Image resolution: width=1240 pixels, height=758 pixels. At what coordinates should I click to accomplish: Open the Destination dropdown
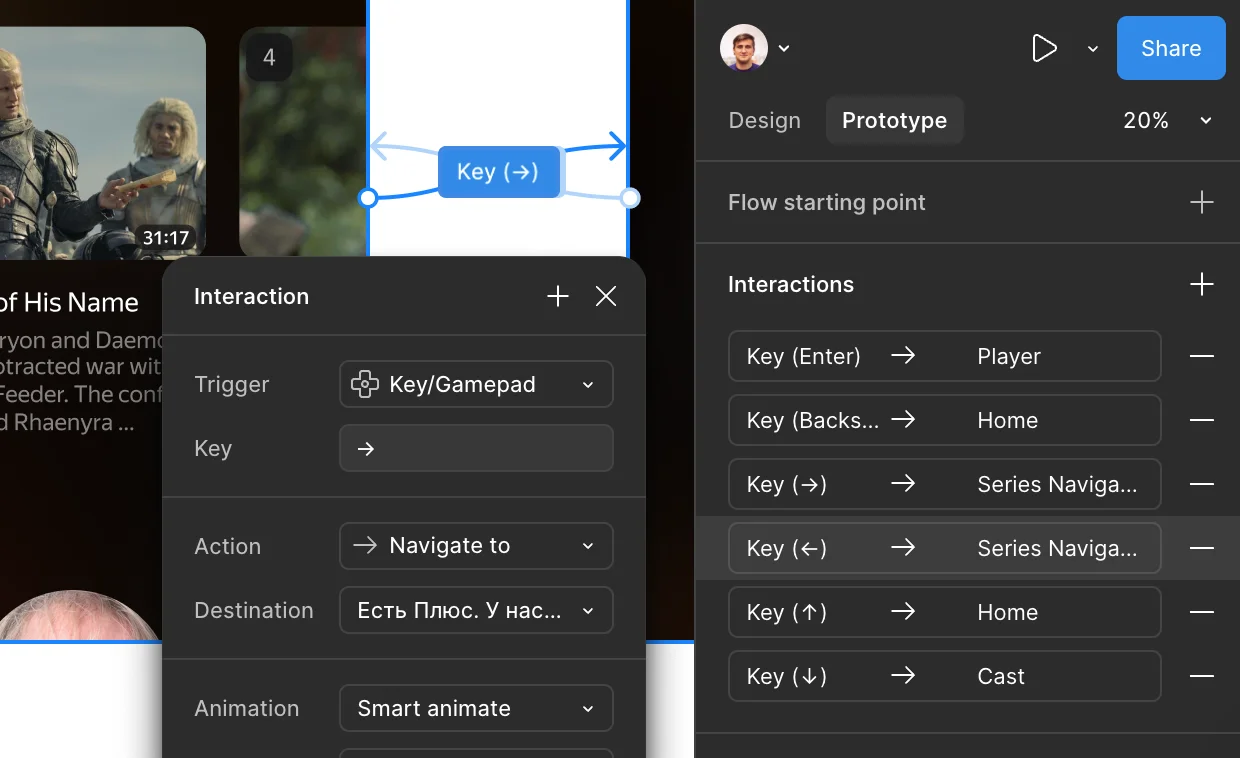[476, 610]
